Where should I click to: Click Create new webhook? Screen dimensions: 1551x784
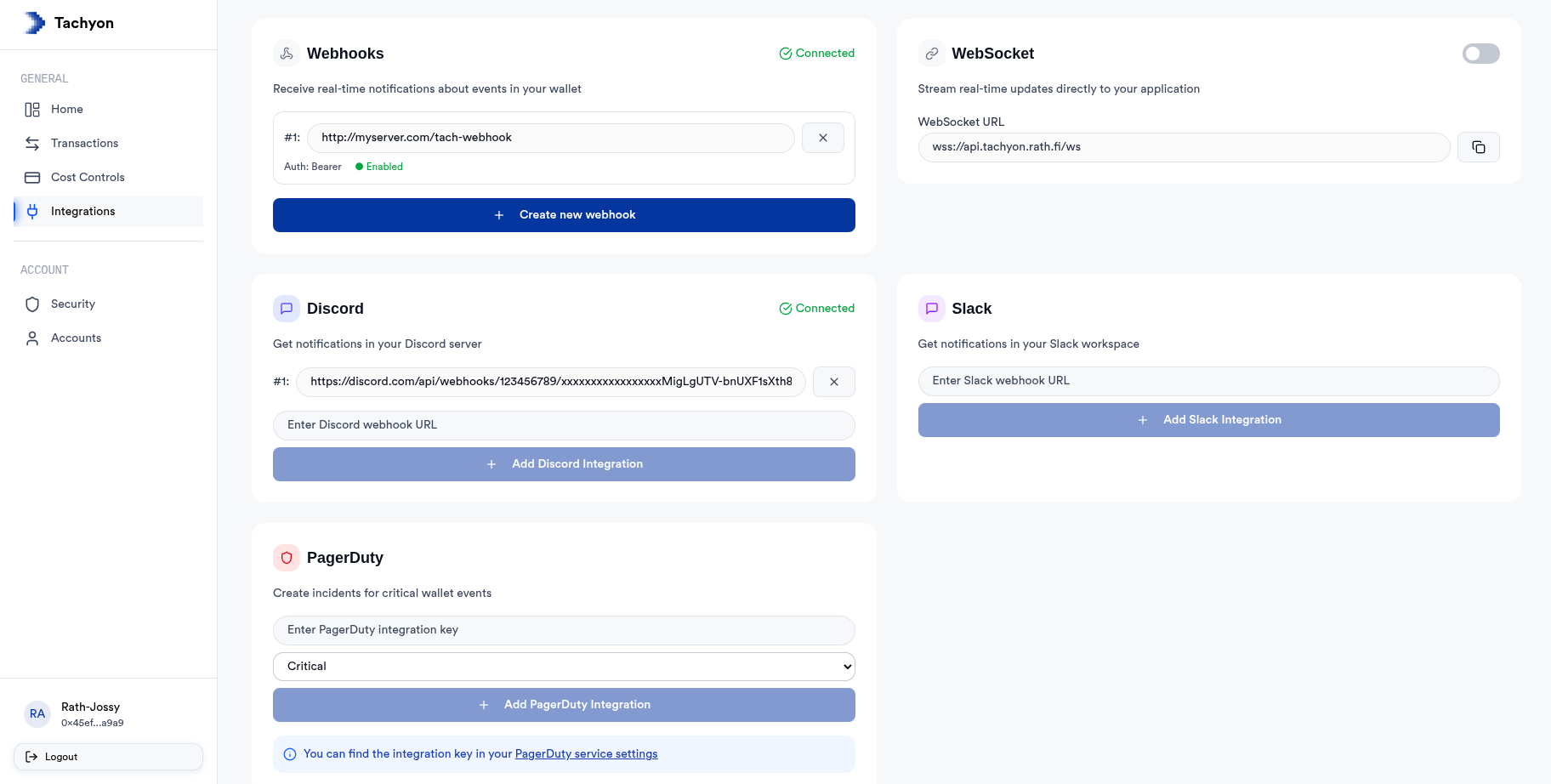[563, 214]
